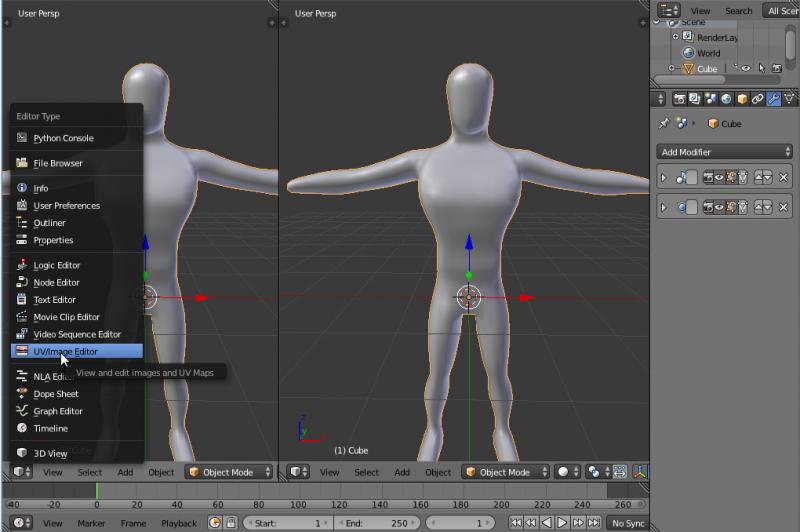800x532 pixels.
Task: Open the Modifiers tab wrench icon
Action: pos(774,99)
